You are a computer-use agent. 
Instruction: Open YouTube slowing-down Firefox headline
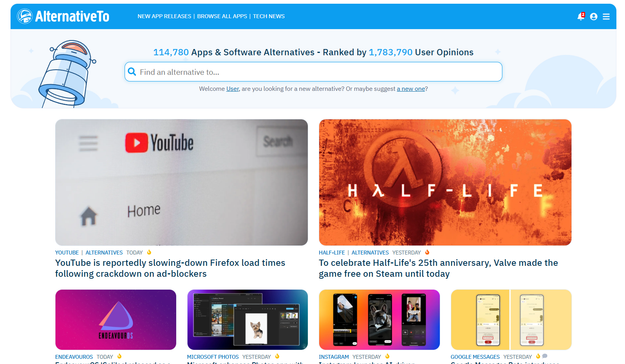click(170, 268)
